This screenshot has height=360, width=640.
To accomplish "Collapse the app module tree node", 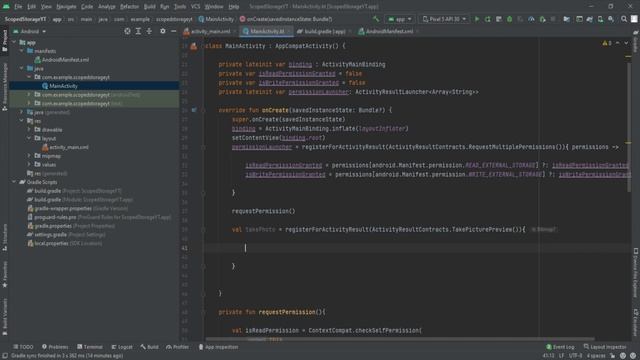I will tap(15, 42).
